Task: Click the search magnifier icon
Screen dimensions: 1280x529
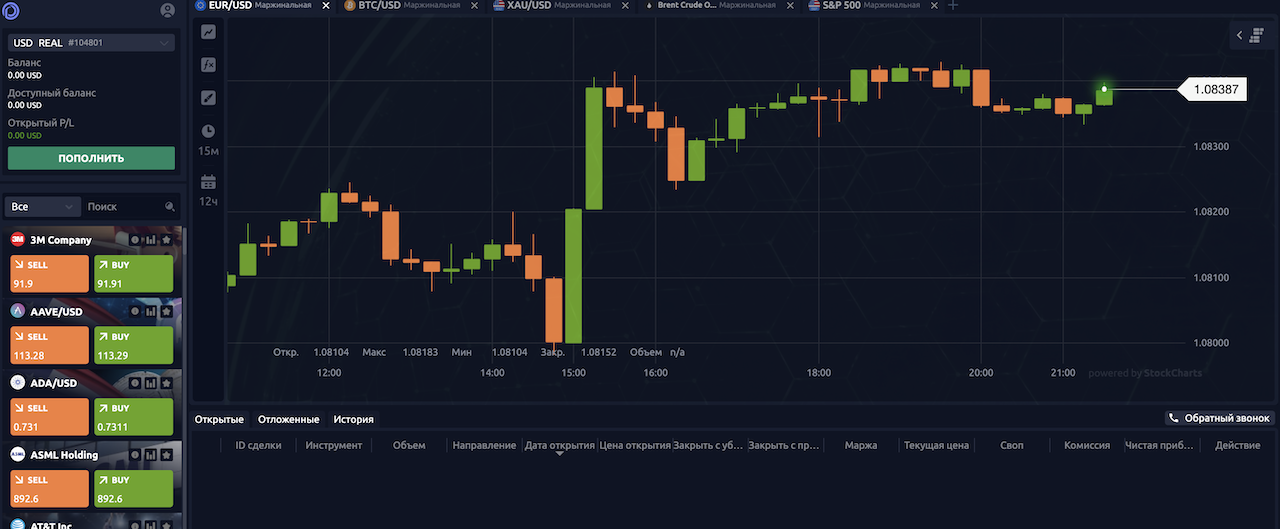Action: click(x=170, y=206)
